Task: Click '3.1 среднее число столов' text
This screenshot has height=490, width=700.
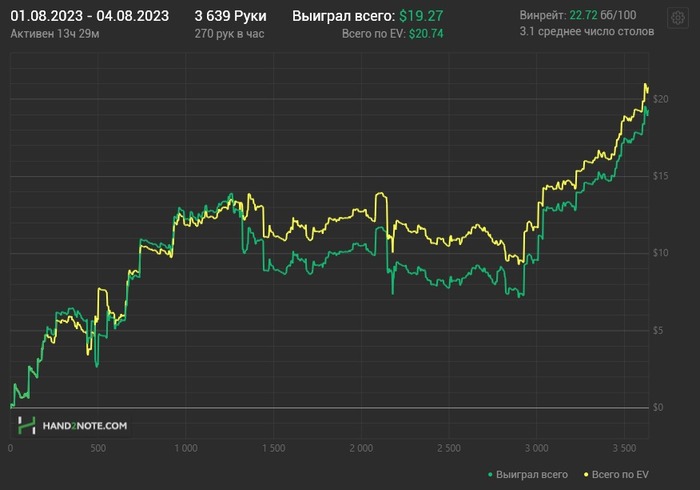Action: pos(587,31)
